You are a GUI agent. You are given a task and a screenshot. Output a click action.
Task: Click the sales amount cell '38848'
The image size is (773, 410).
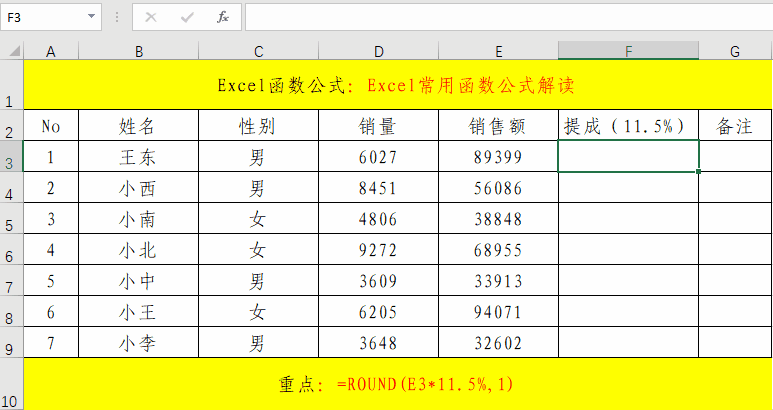498,219
